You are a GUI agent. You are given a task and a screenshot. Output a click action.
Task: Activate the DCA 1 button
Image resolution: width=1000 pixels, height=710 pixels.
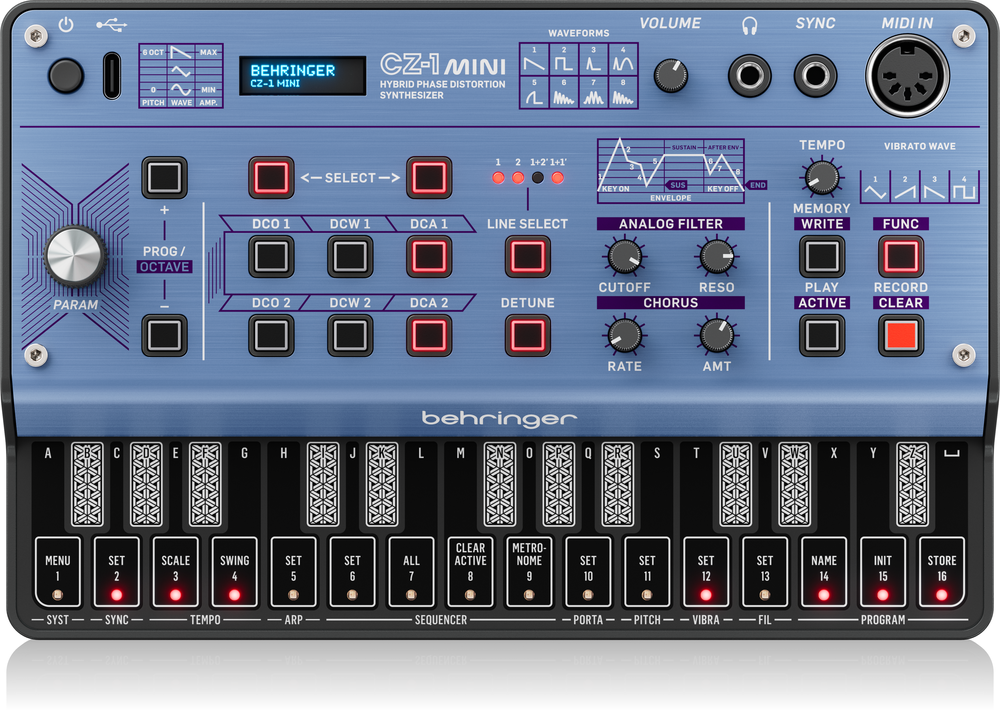[429, 258]
